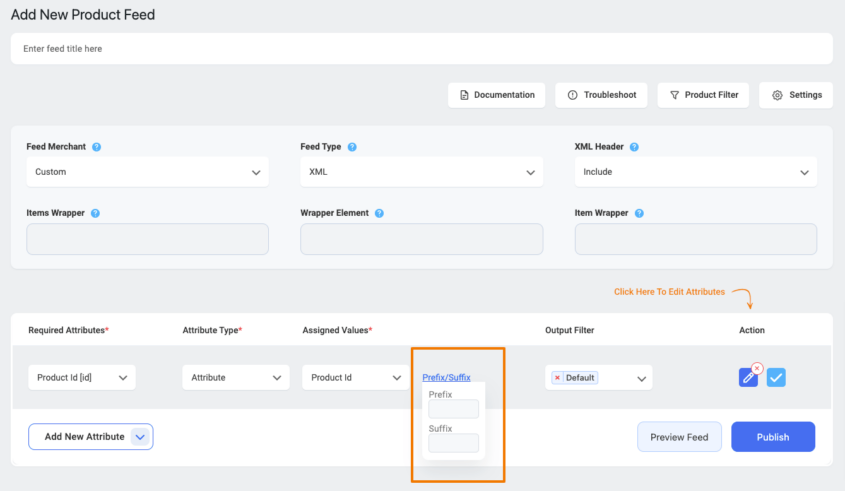Viewport: 845px width, 491px height.
Task: Click the Feed Type help icon
Action: [352, 147]
